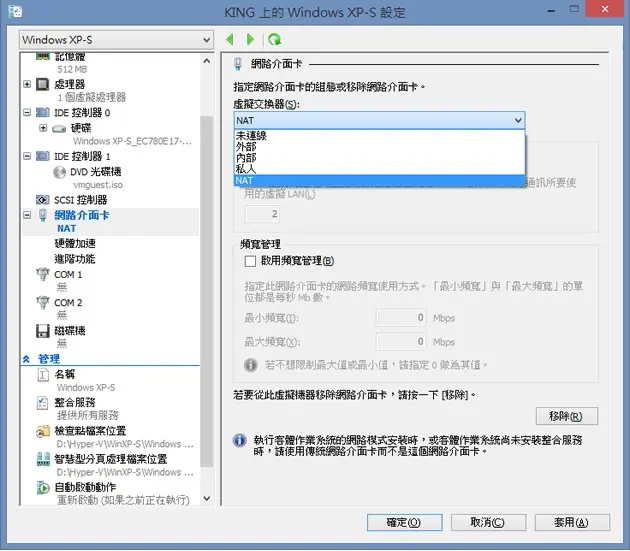Select the 磁碟機 floppy drive icon
The image size is (630, 551).
[43, 331]
